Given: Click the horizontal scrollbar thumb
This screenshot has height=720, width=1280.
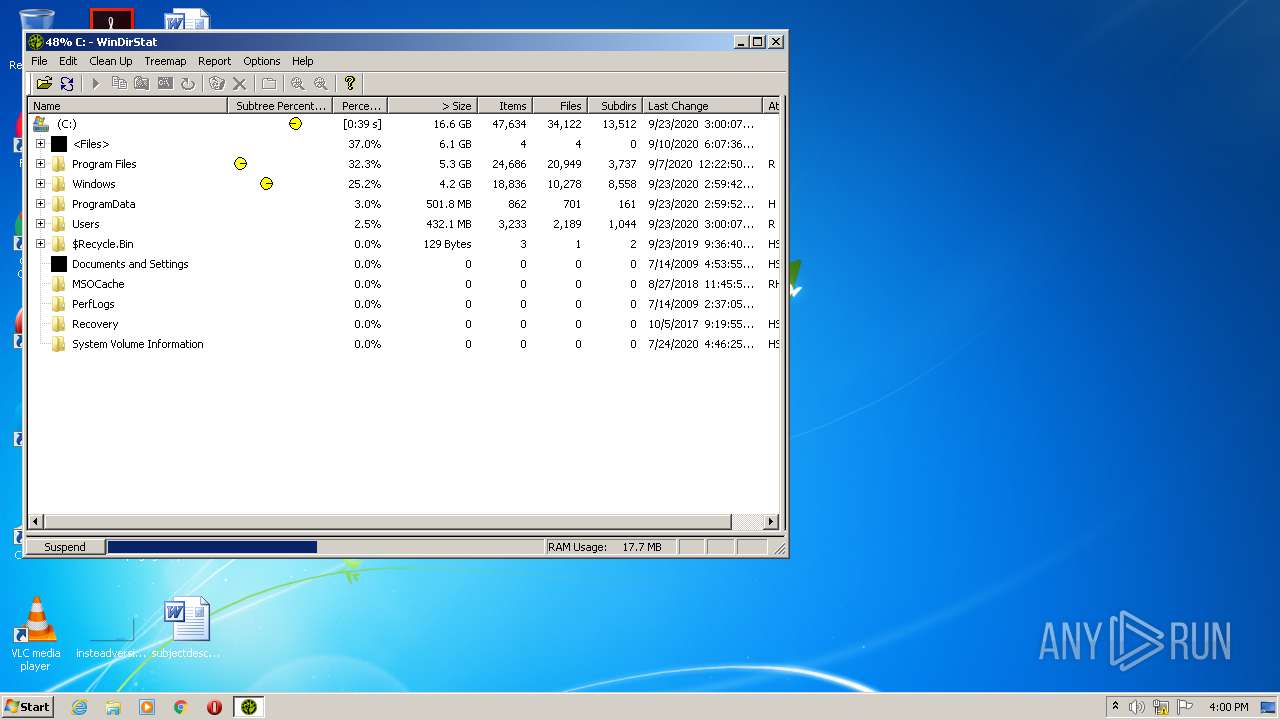Looking at the screenshot, I should tap(388, 522).
